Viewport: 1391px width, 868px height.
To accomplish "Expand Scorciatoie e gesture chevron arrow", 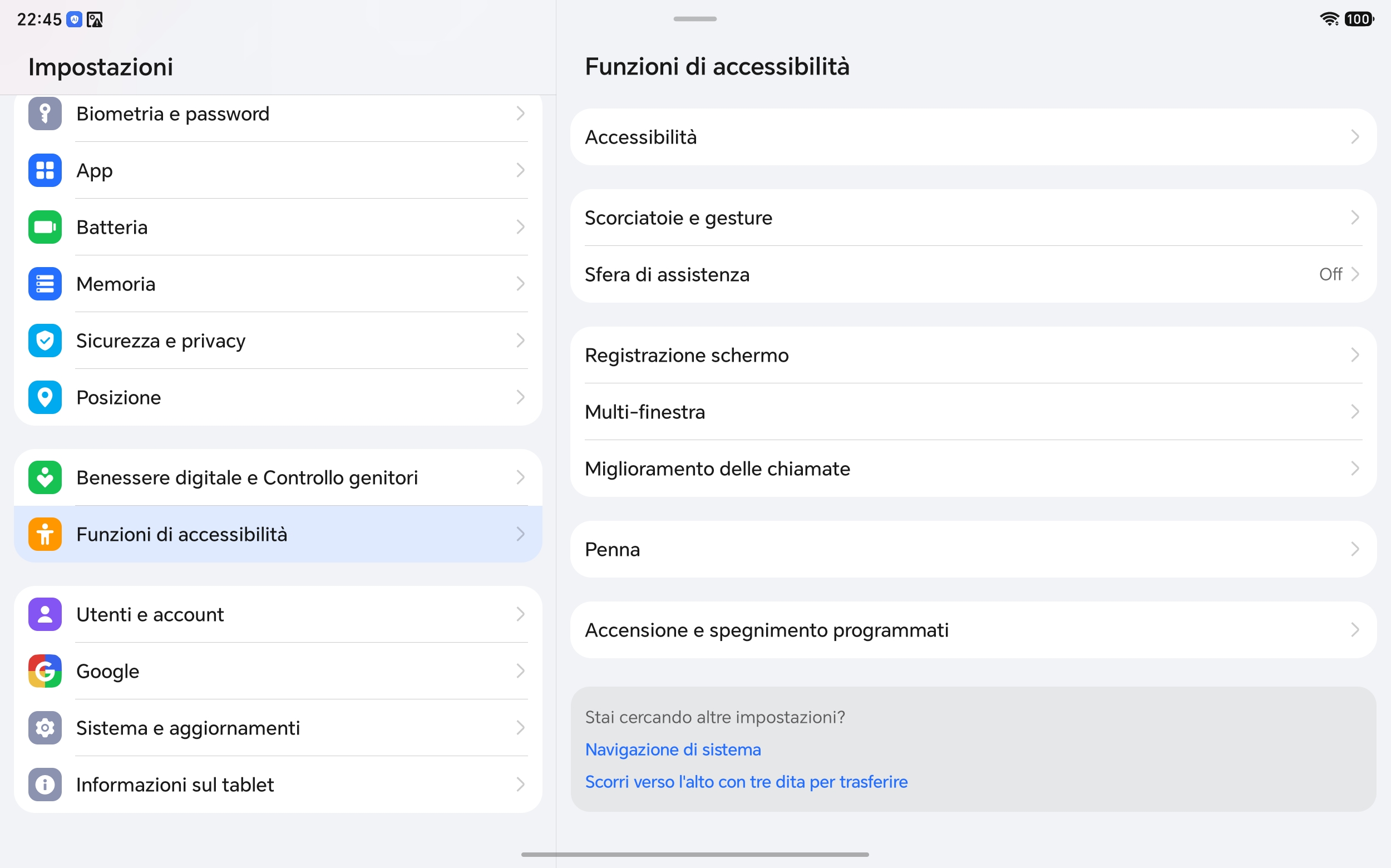I will tap(1355, 218).
